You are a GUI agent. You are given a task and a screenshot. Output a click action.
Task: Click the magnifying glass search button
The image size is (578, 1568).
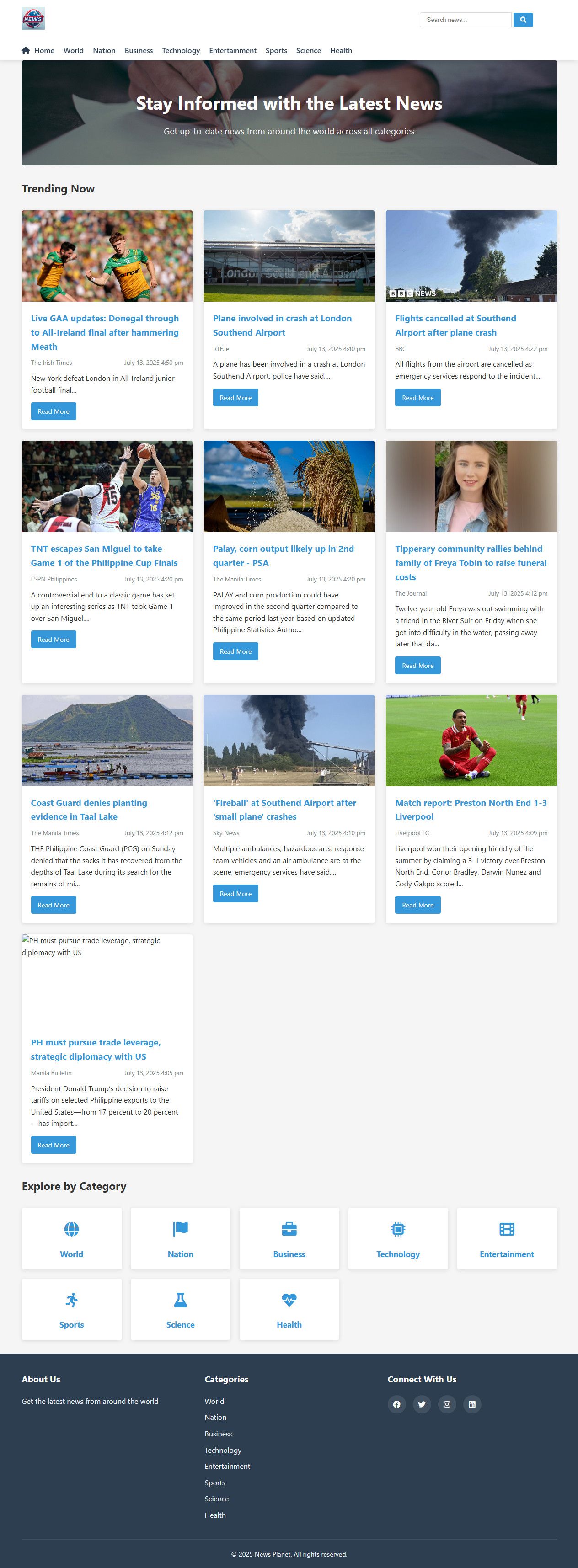pos(523,20)
